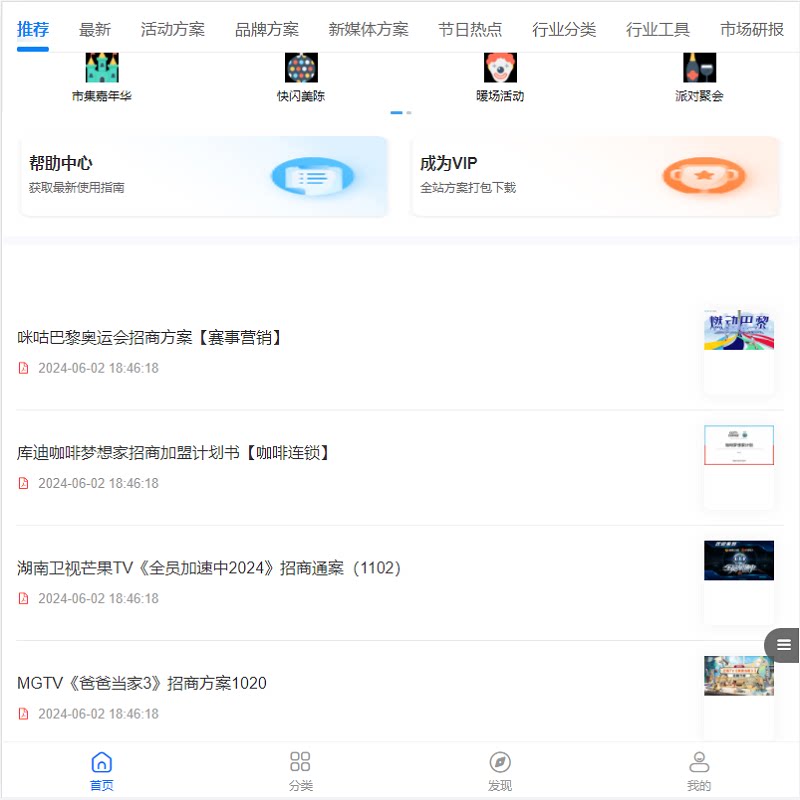
Task: Go to 首页 home icon
Action: point(102,762)
